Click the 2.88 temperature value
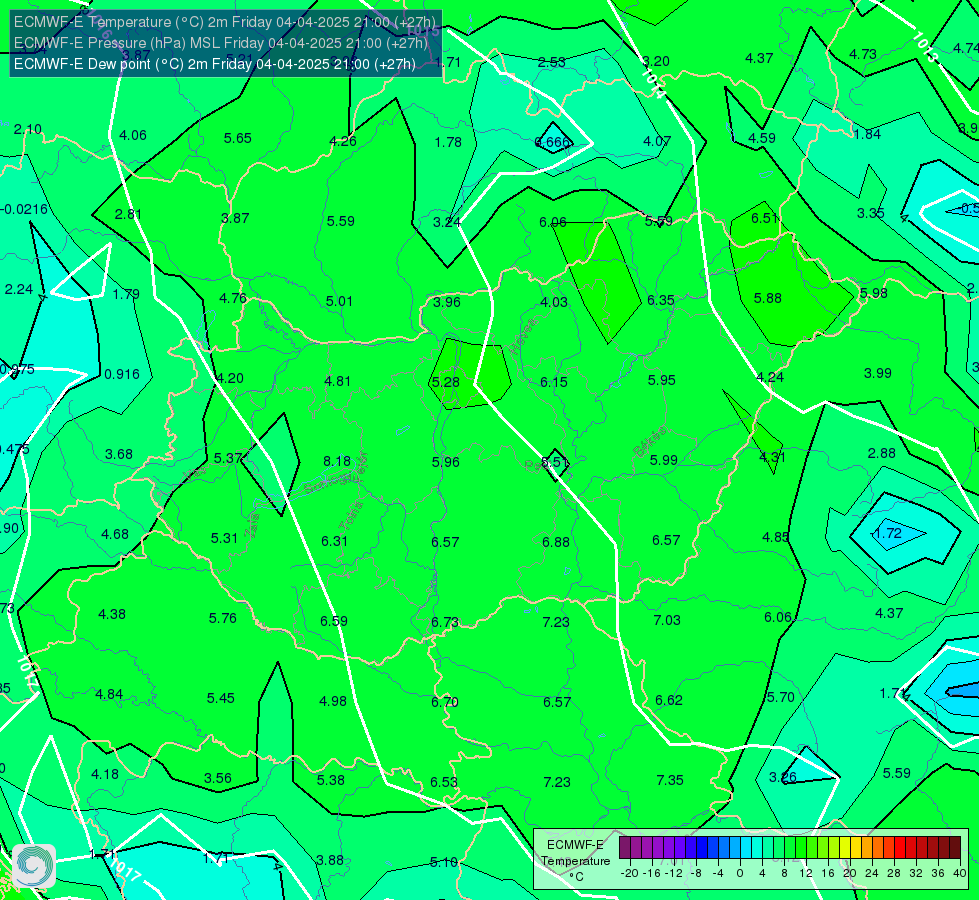Image resolution: width=979 pixels, height=900 pixels. pyautogui.click(x=882, y=453)
